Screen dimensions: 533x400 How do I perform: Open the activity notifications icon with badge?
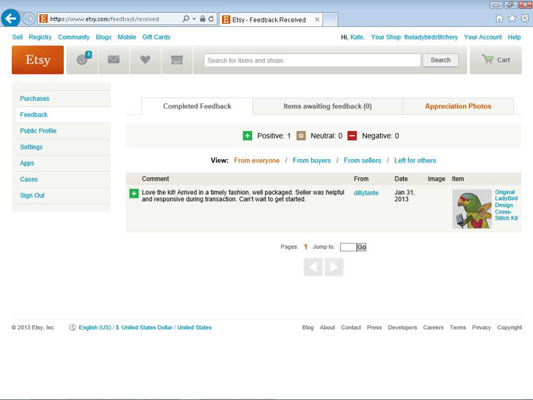(83, 59)
